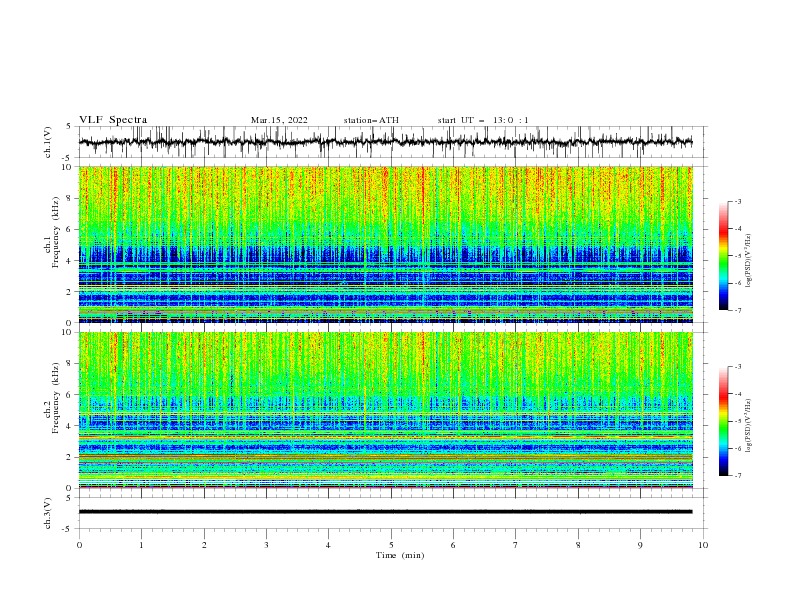Click inside the ch.1 spectrogram panel
The width and height of the screenshot is (792, 612).
(x=385, y=244)
